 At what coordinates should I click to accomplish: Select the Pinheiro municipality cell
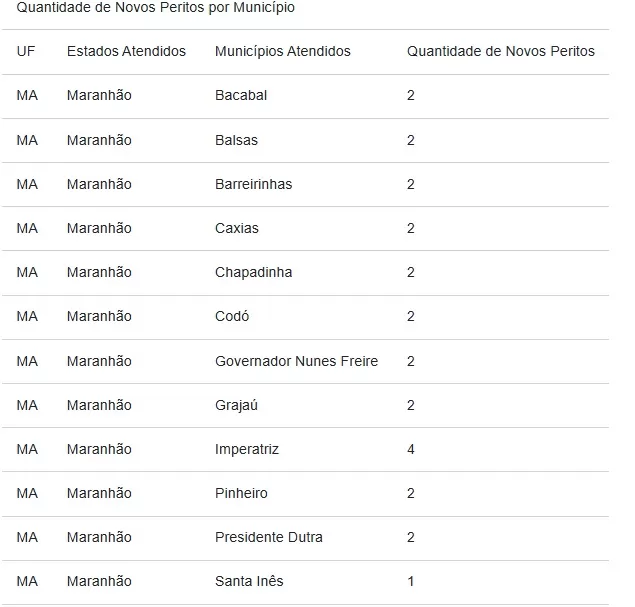tap(241, 493)
